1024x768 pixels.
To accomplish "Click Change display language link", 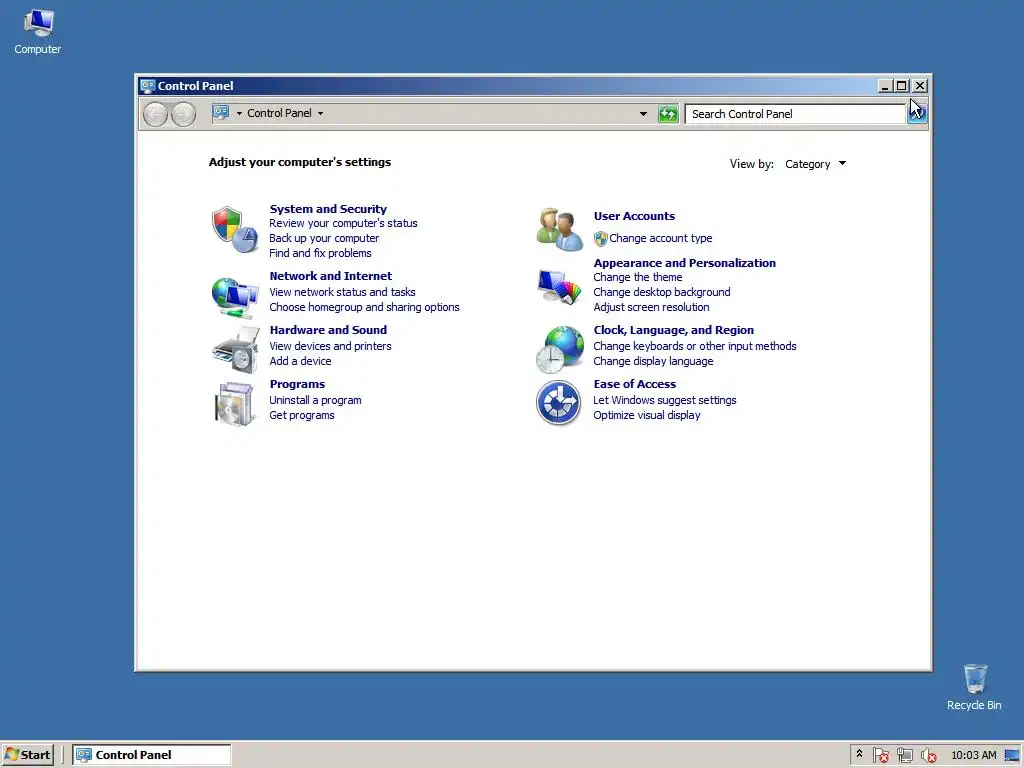I will (653, 362).
